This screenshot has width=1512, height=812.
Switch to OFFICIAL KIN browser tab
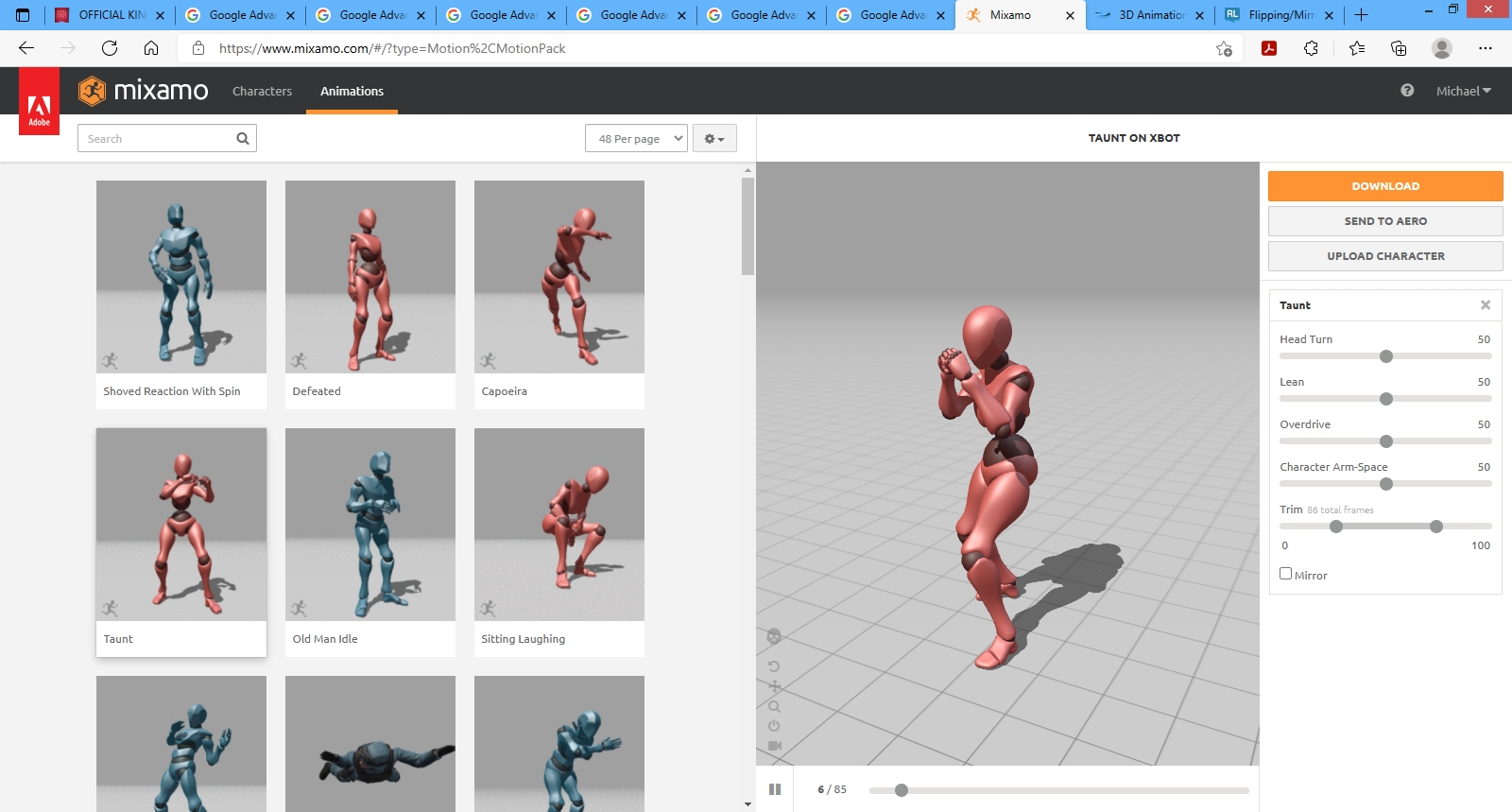click(110, 15)
